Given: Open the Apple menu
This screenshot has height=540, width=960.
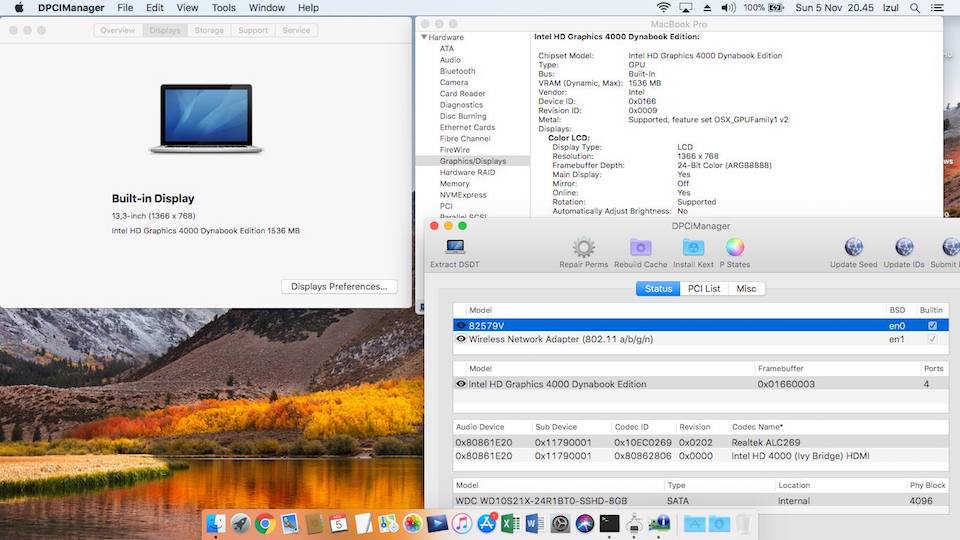Looking at the screenshot, I should [19, 8].
